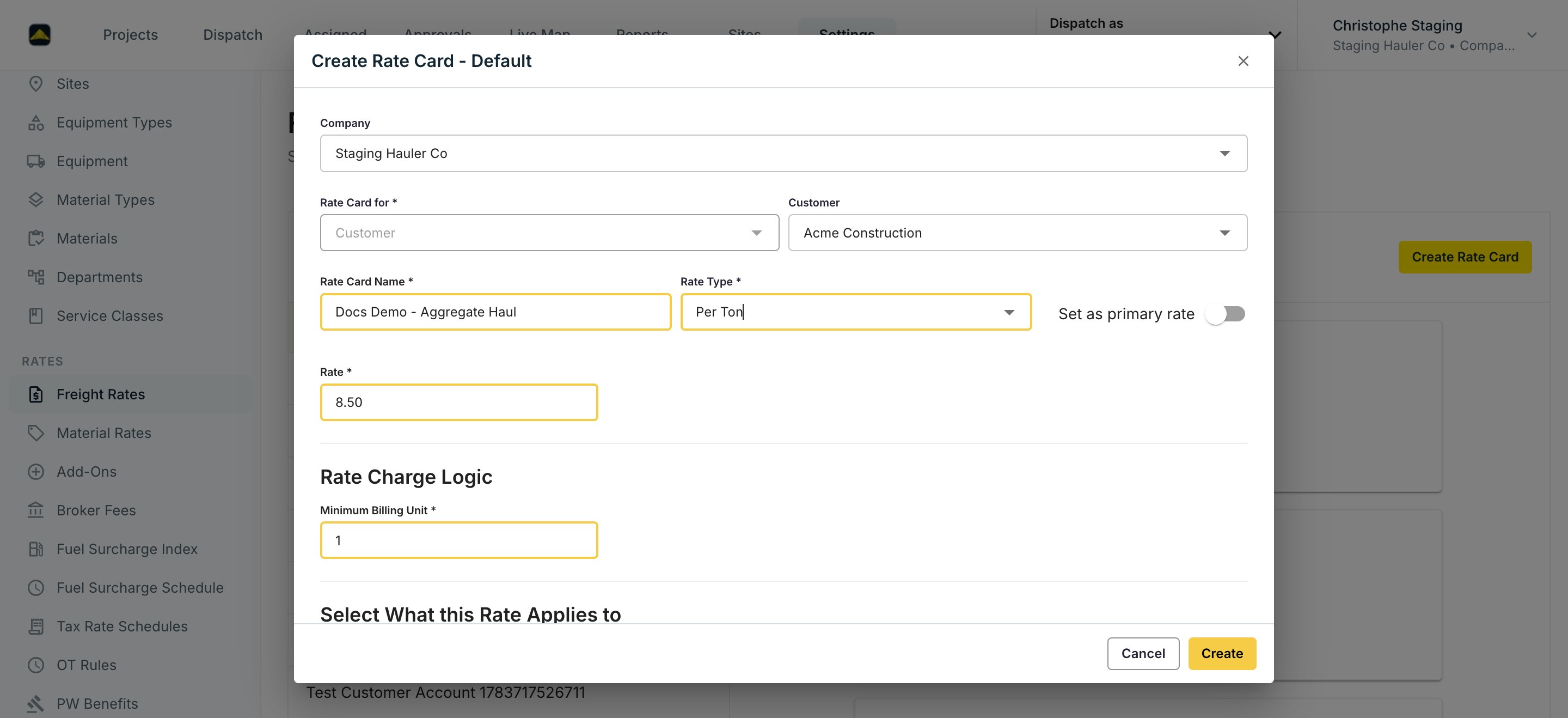
Task: Click the Broker Fees bank icon
Action: pos(36,510)
